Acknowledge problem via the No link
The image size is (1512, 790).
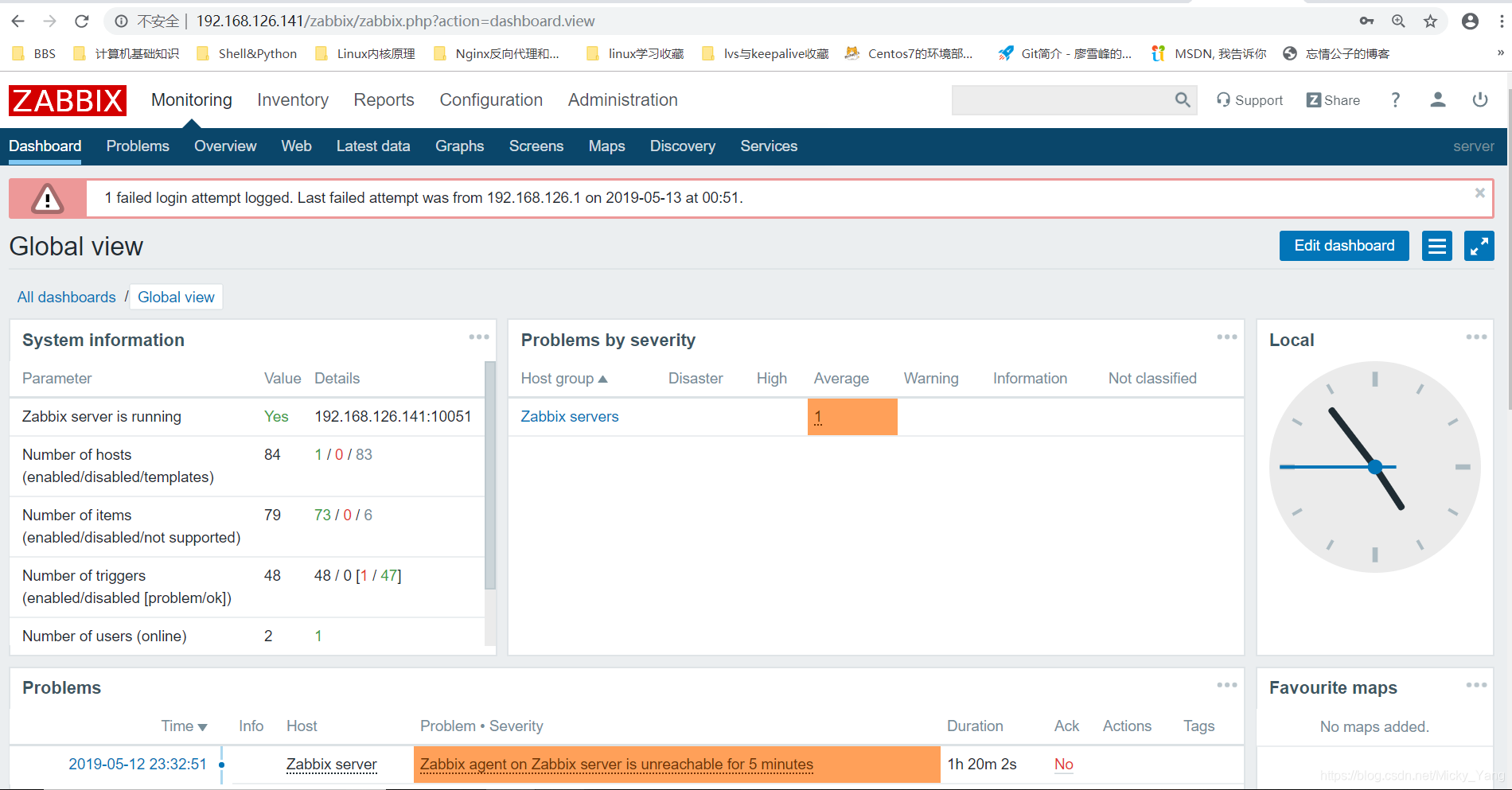click(x=1064, y=765)
